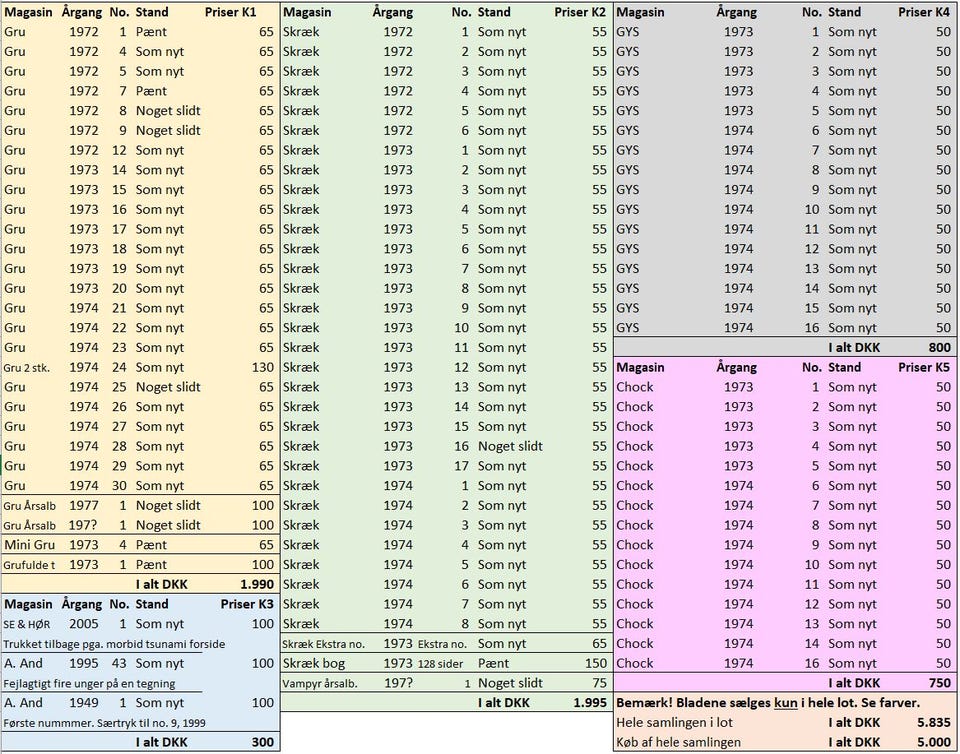
Task: Select the 'Fejlagtigt fire unger på en tegning' note
Action: tap(89, 684)
